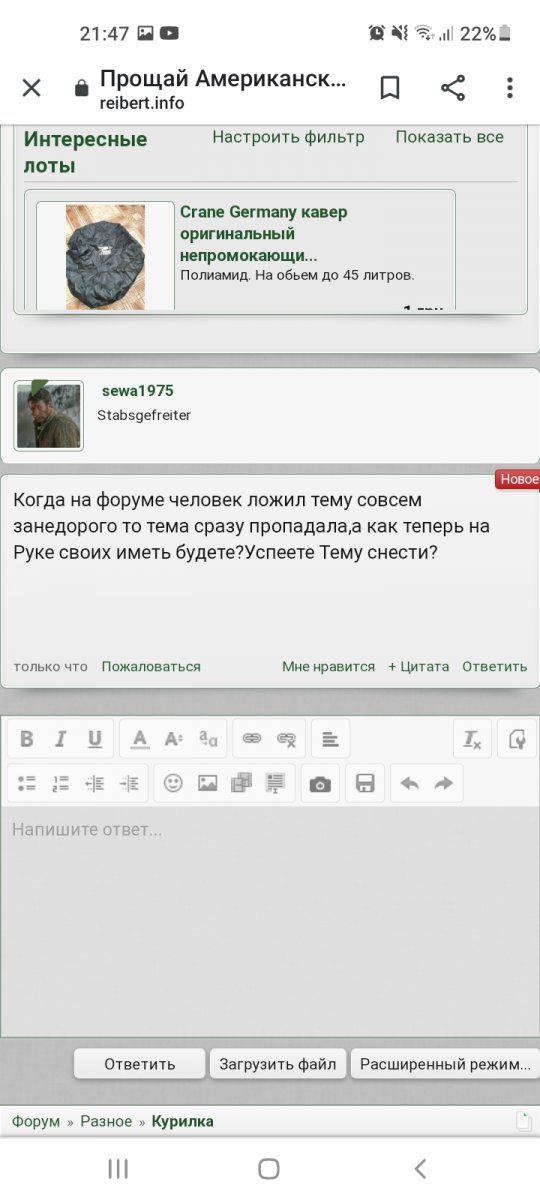The height and width of the screenshot is (1200, 540).
Task: Share the page with share icon
Action: click(453, 88)
